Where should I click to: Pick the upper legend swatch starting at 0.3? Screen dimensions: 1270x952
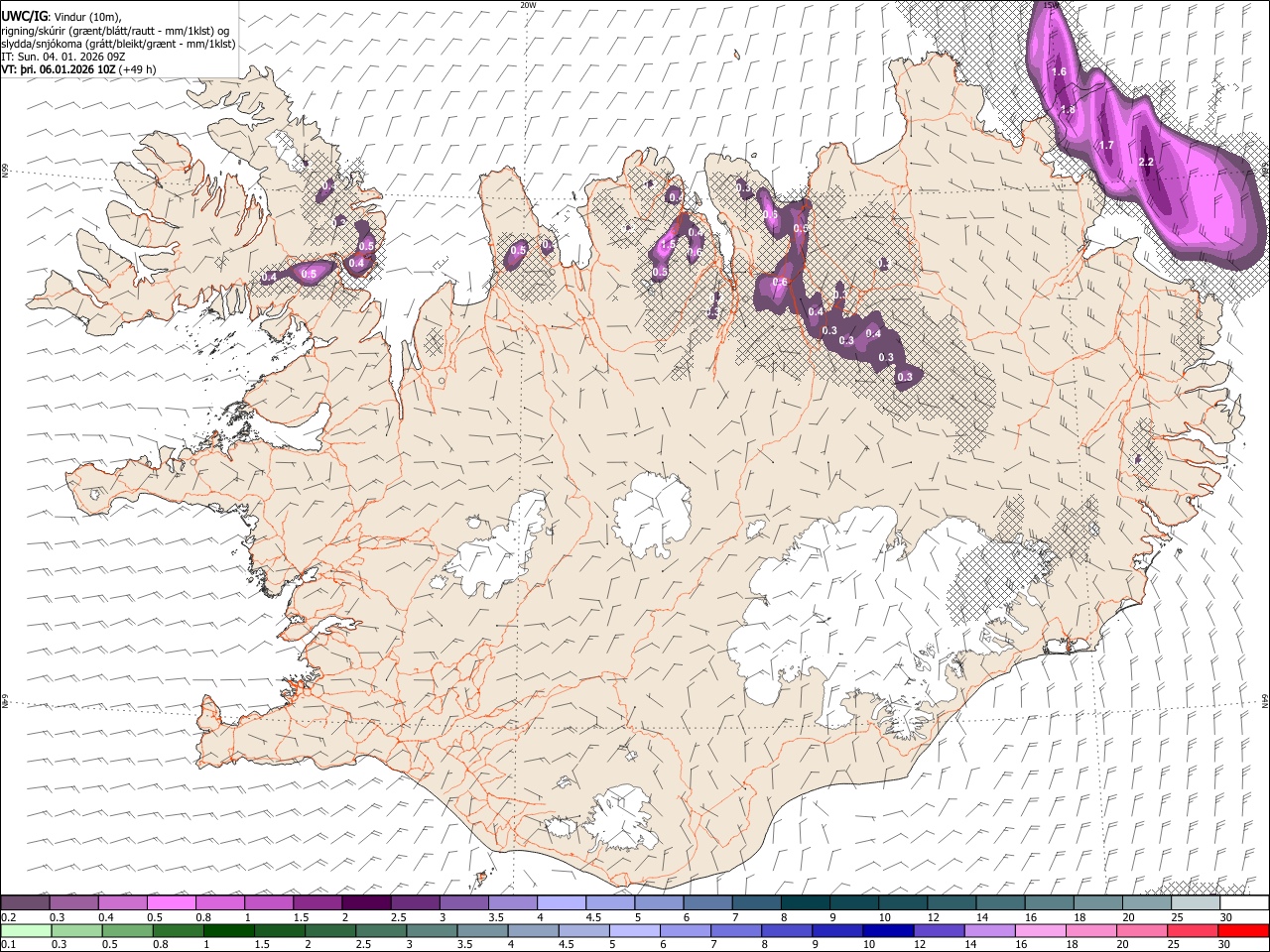(x=73, y=902)
